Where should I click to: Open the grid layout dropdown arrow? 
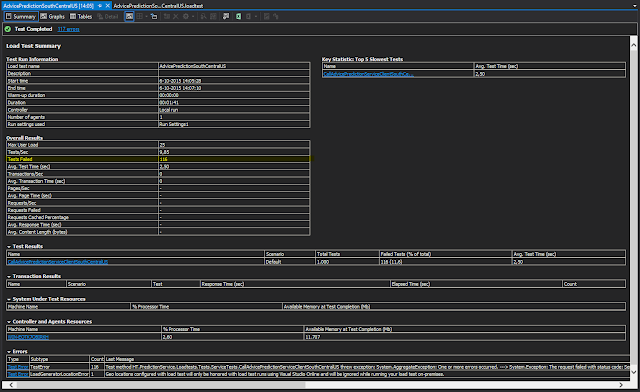[x=146, y=16]
